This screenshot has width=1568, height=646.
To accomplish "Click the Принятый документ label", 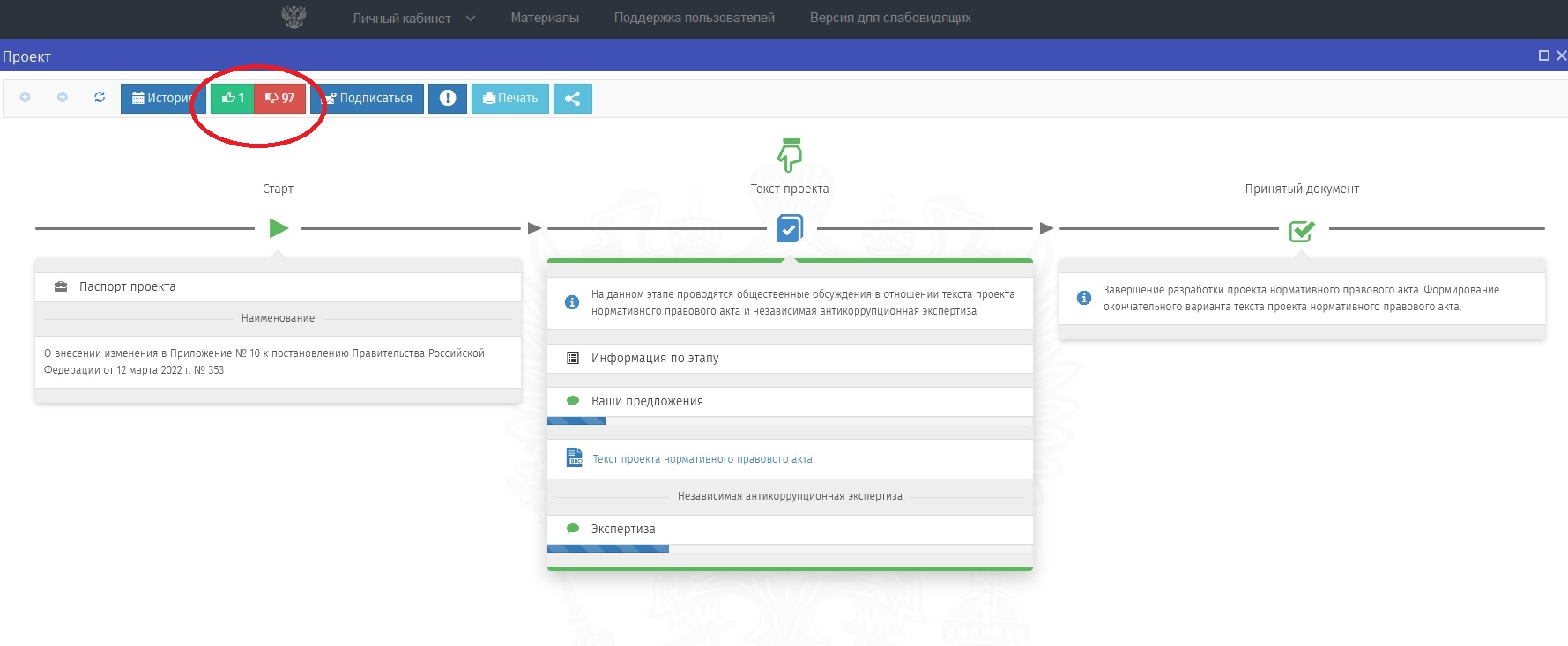I will tap(1302, 189).
